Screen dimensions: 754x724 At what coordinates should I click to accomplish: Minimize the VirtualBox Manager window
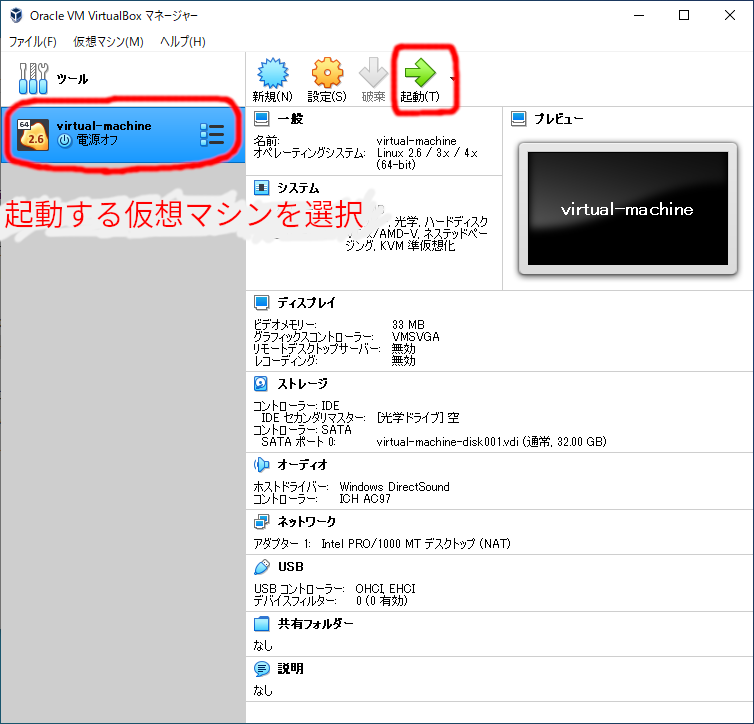[x=639, y=15]
